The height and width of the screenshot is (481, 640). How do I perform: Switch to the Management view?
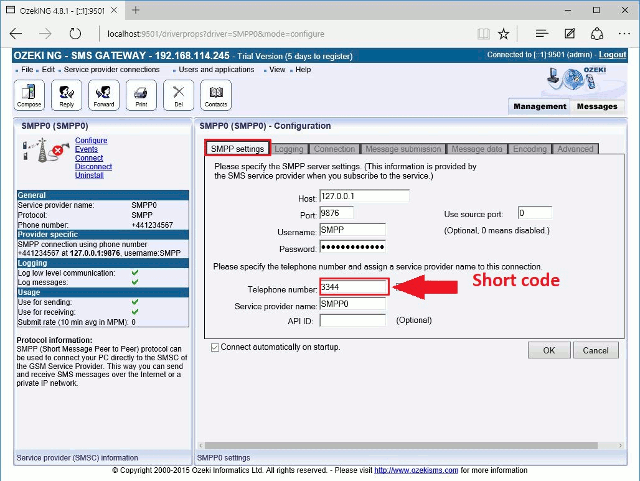[x=540, y=106]
